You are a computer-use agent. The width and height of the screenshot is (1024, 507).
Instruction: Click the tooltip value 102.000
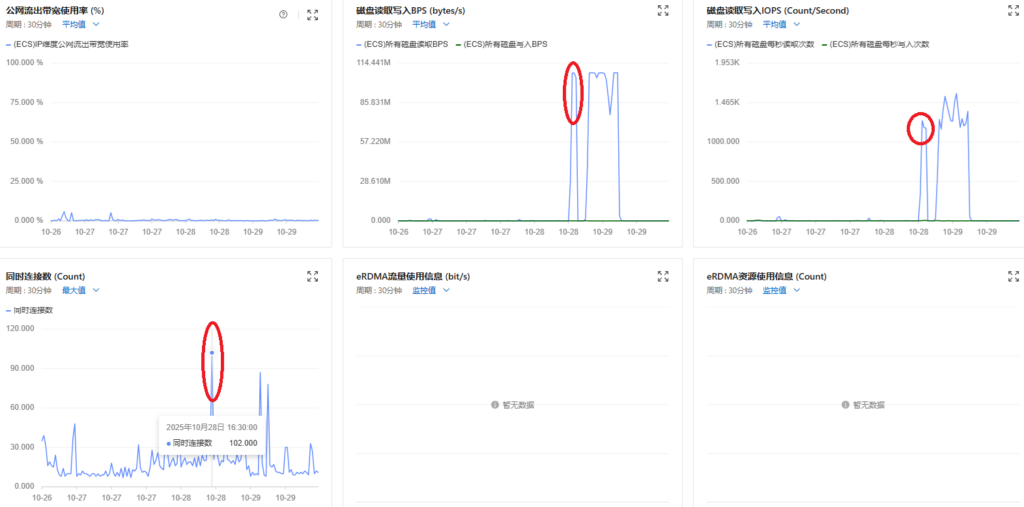[243, 443]
